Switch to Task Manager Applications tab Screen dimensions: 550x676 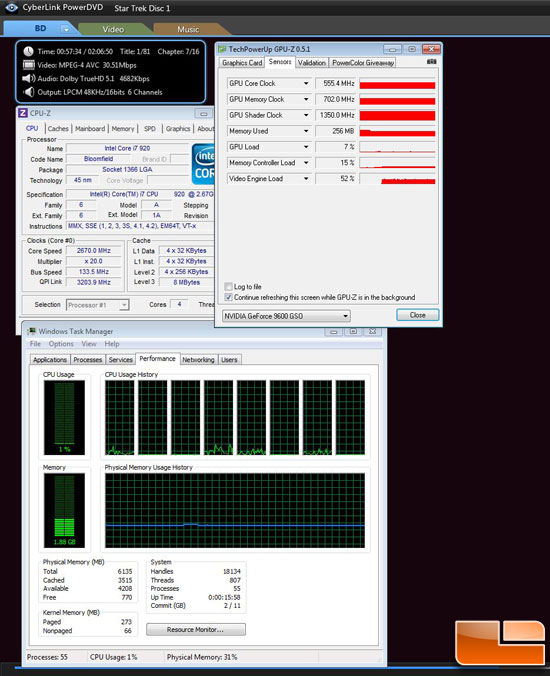(50, 360)
